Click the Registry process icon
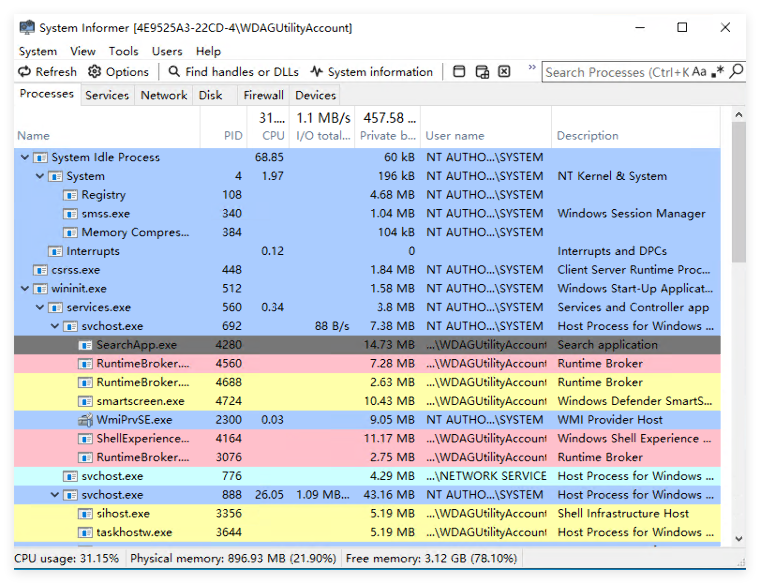 (x=70, y=195)
